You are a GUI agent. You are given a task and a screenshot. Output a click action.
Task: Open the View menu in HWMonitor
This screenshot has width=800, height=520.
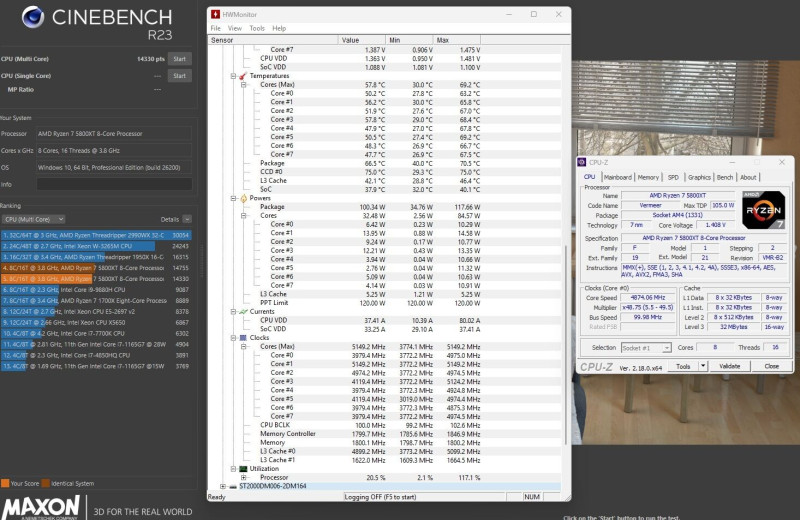click(235, 29)
